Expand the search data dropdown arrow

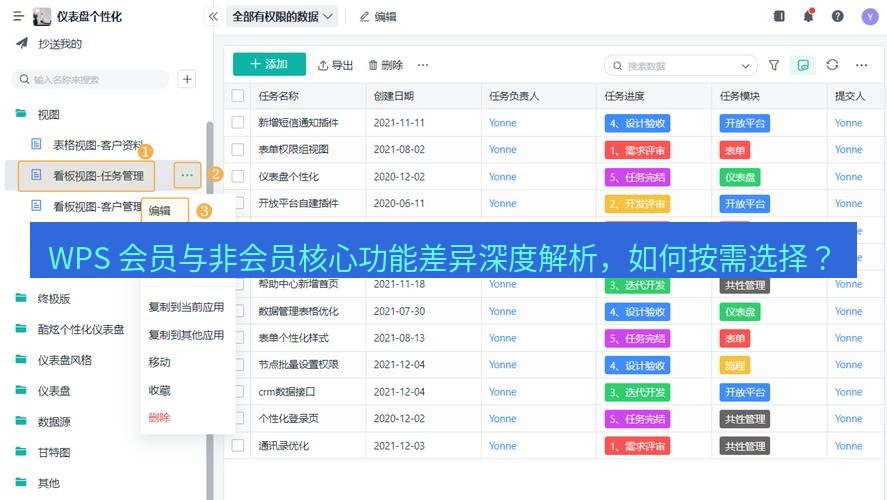pos(745,66)
